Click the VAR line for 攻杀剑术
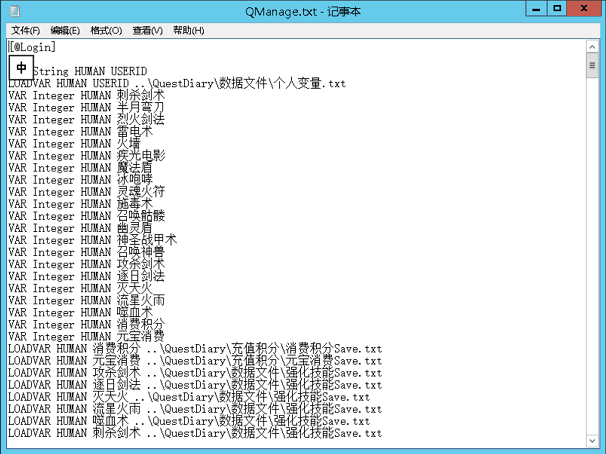This screenshot has height=454, width=606. 87,264
